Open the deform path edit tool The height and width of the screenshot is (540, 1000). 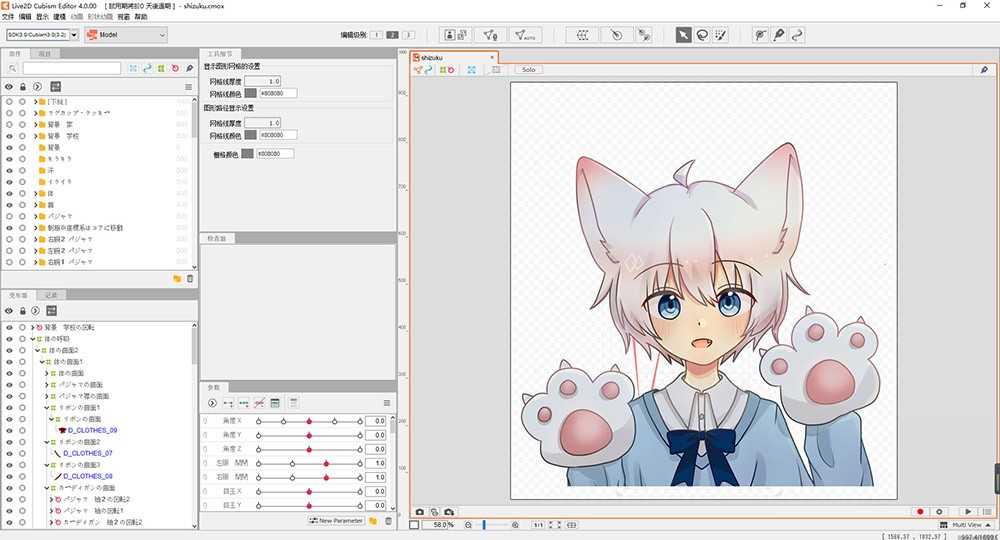[760, 35]
